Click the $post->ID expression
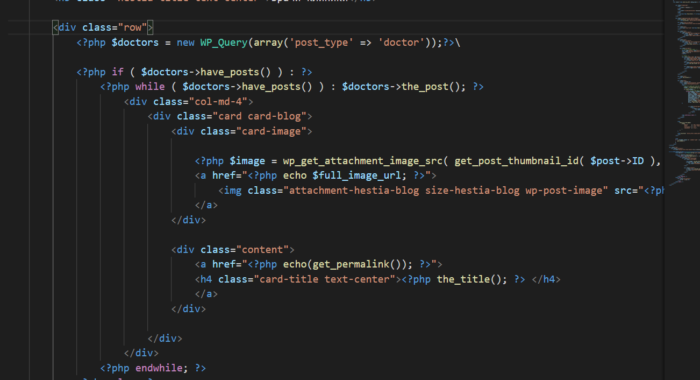 [x=617, y=161]
